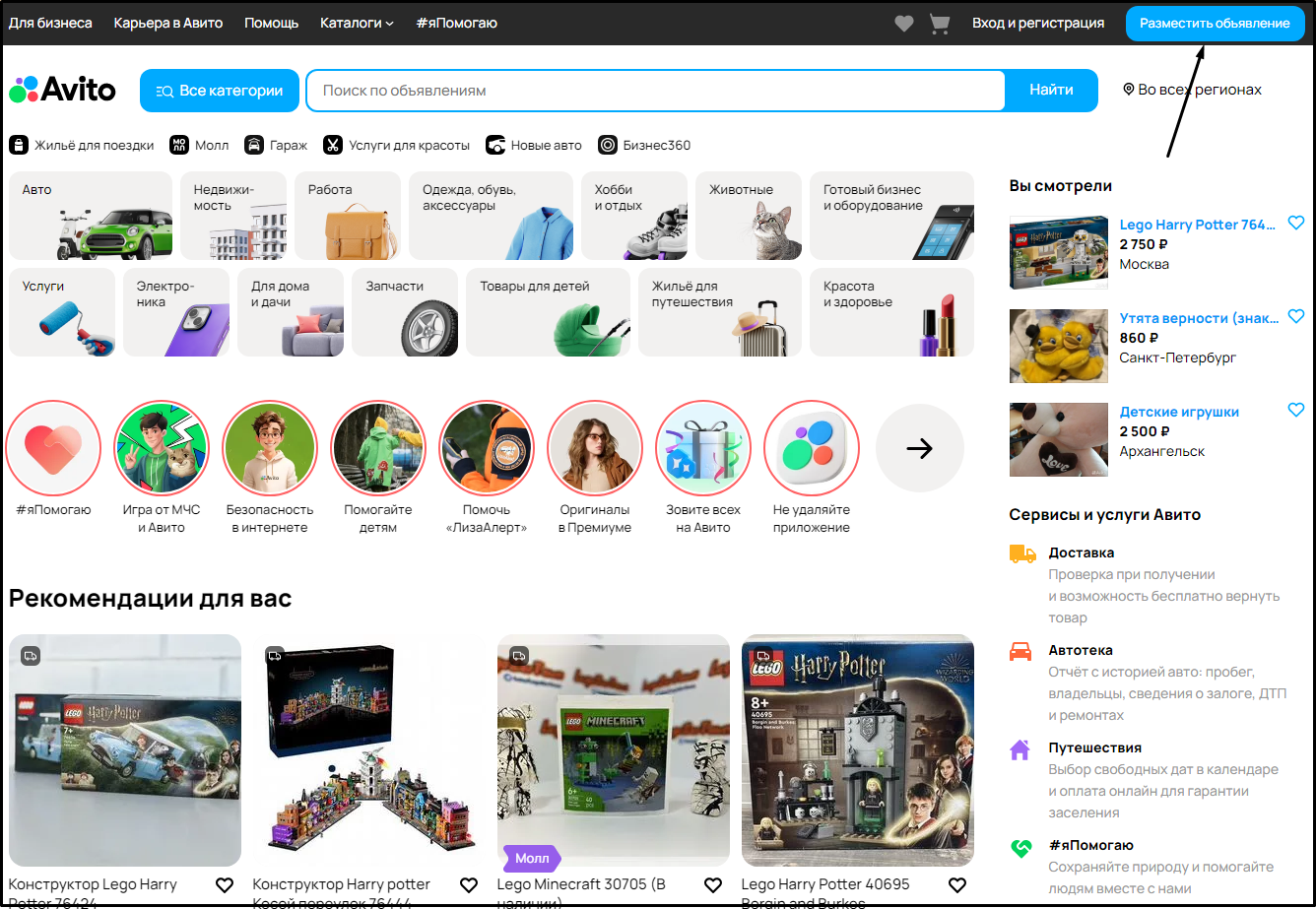Open the Все категории menu
1316x909 pixels.
(219, 91)
